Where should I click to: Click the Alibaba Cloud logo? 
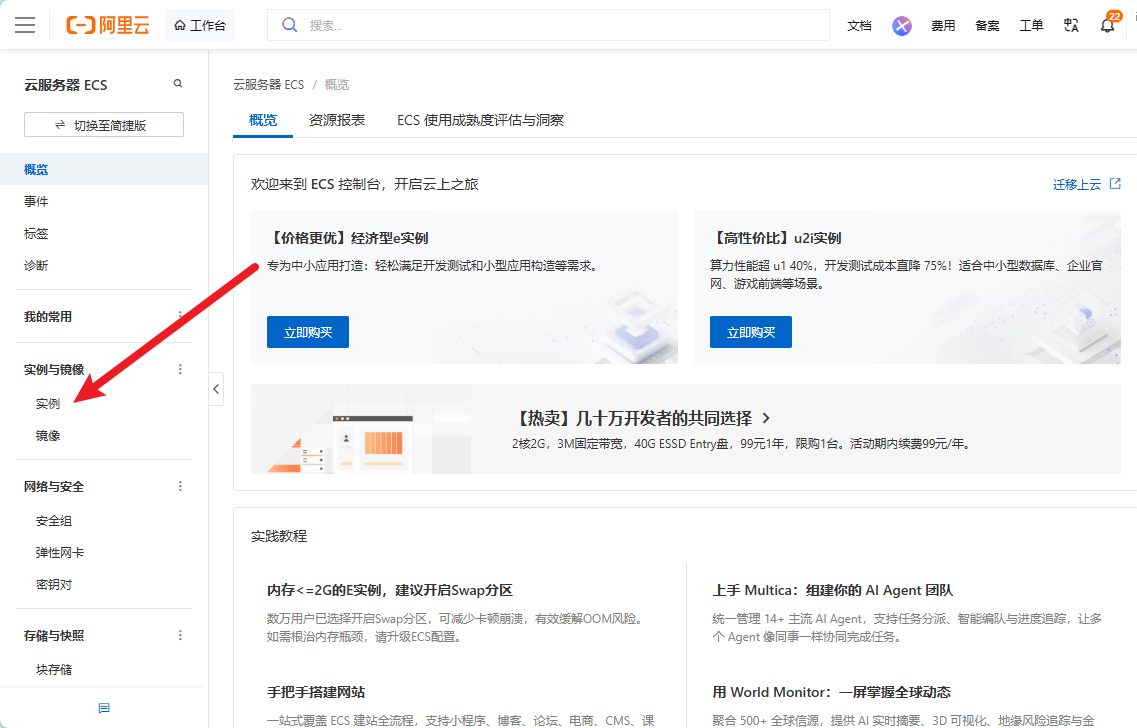(x=108, y=25)
